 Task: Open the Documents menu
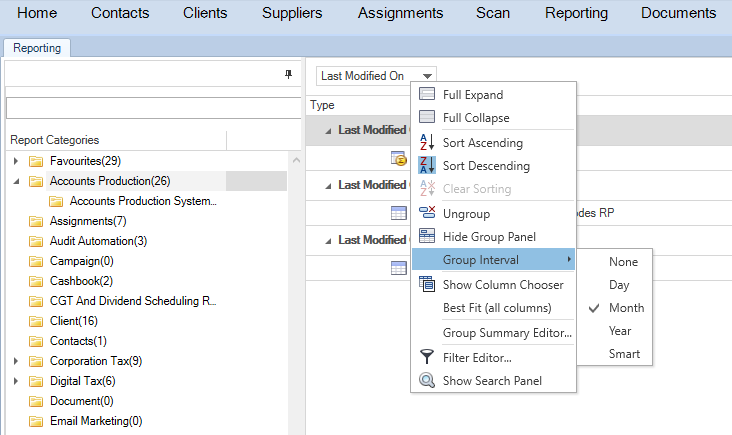click(x=678, y=13)
